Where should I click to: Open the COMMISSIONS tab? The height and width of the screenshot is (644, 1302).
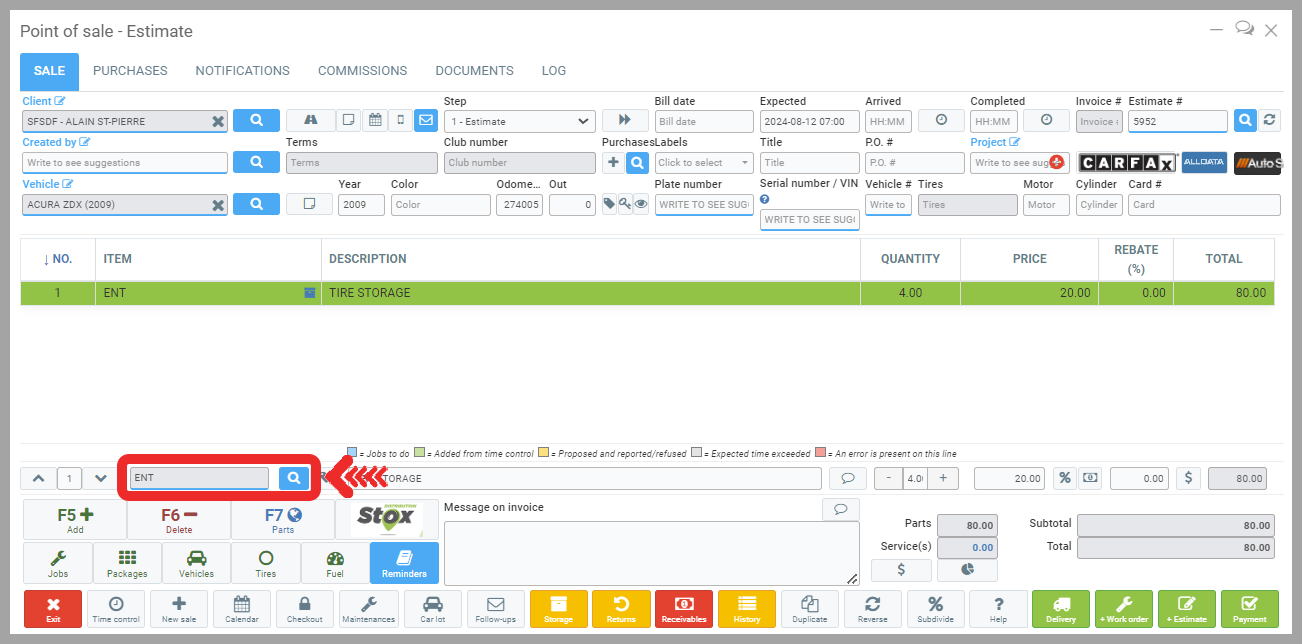[x=362, y=71]
